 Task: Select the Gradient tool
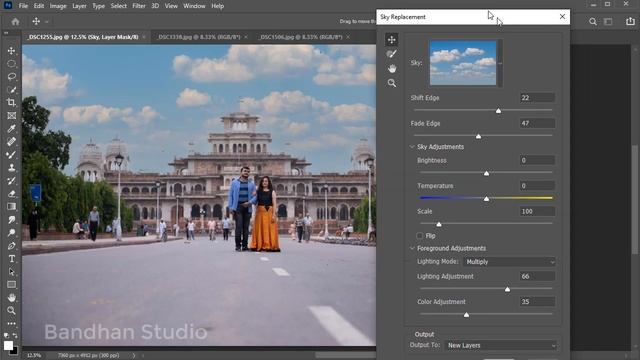coord(11,207)
